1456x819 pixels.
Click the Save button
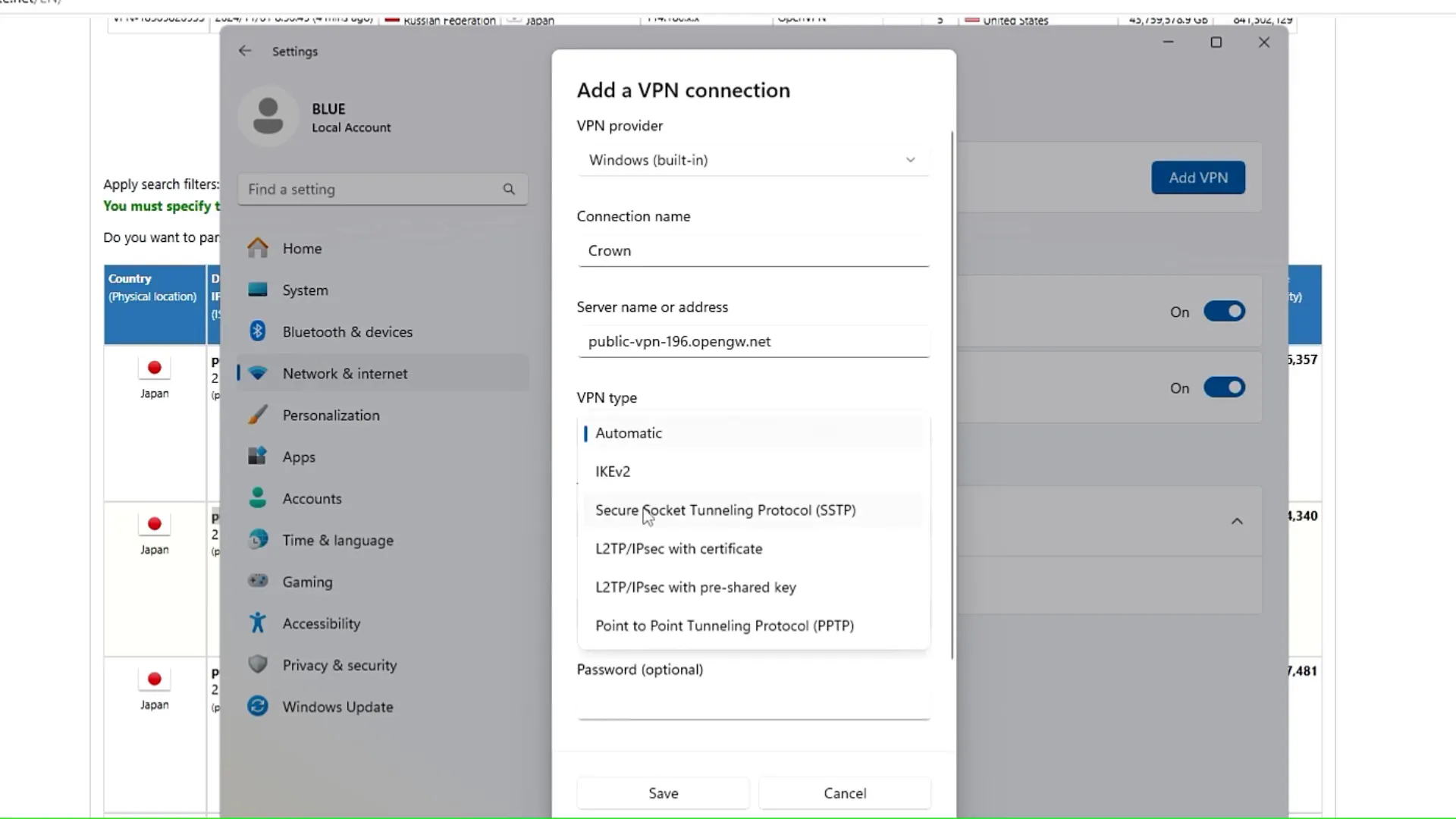(x=664, y=793)
